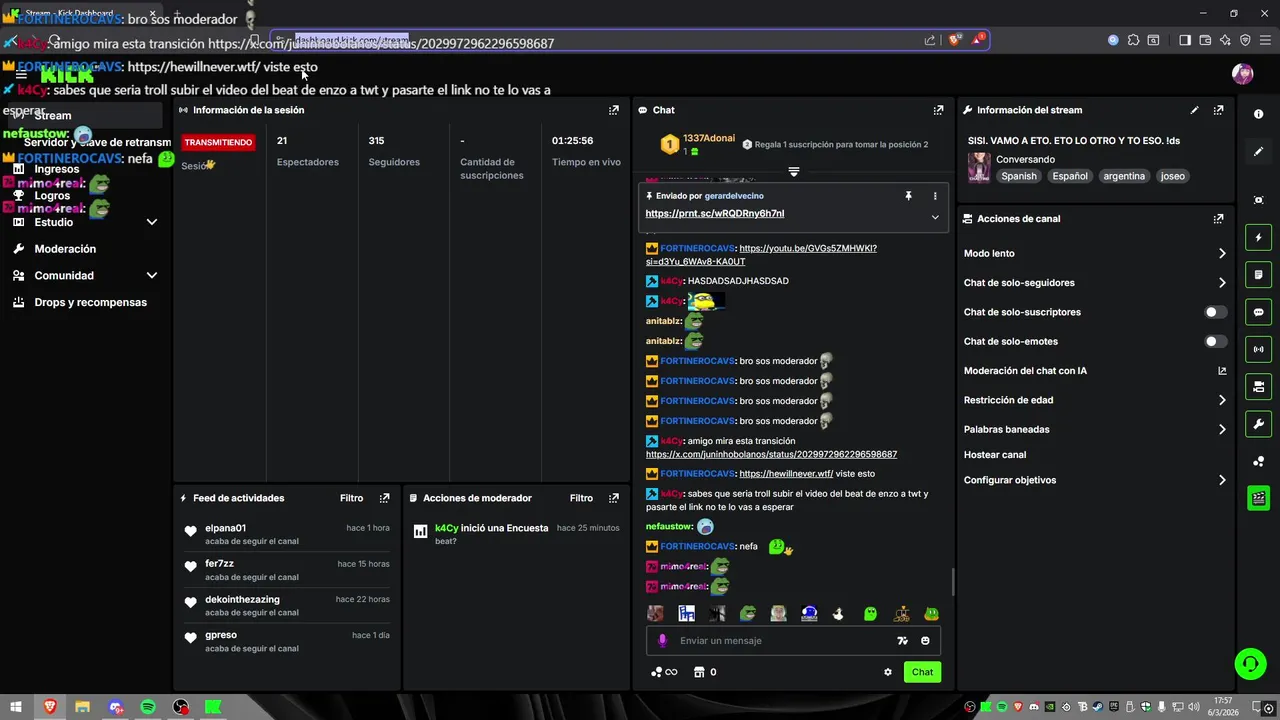The width and height of the screenshot is (1280, 720).
Task: Toggle Chat de solo-suscriptores switch
Action: pos(1215,312)
